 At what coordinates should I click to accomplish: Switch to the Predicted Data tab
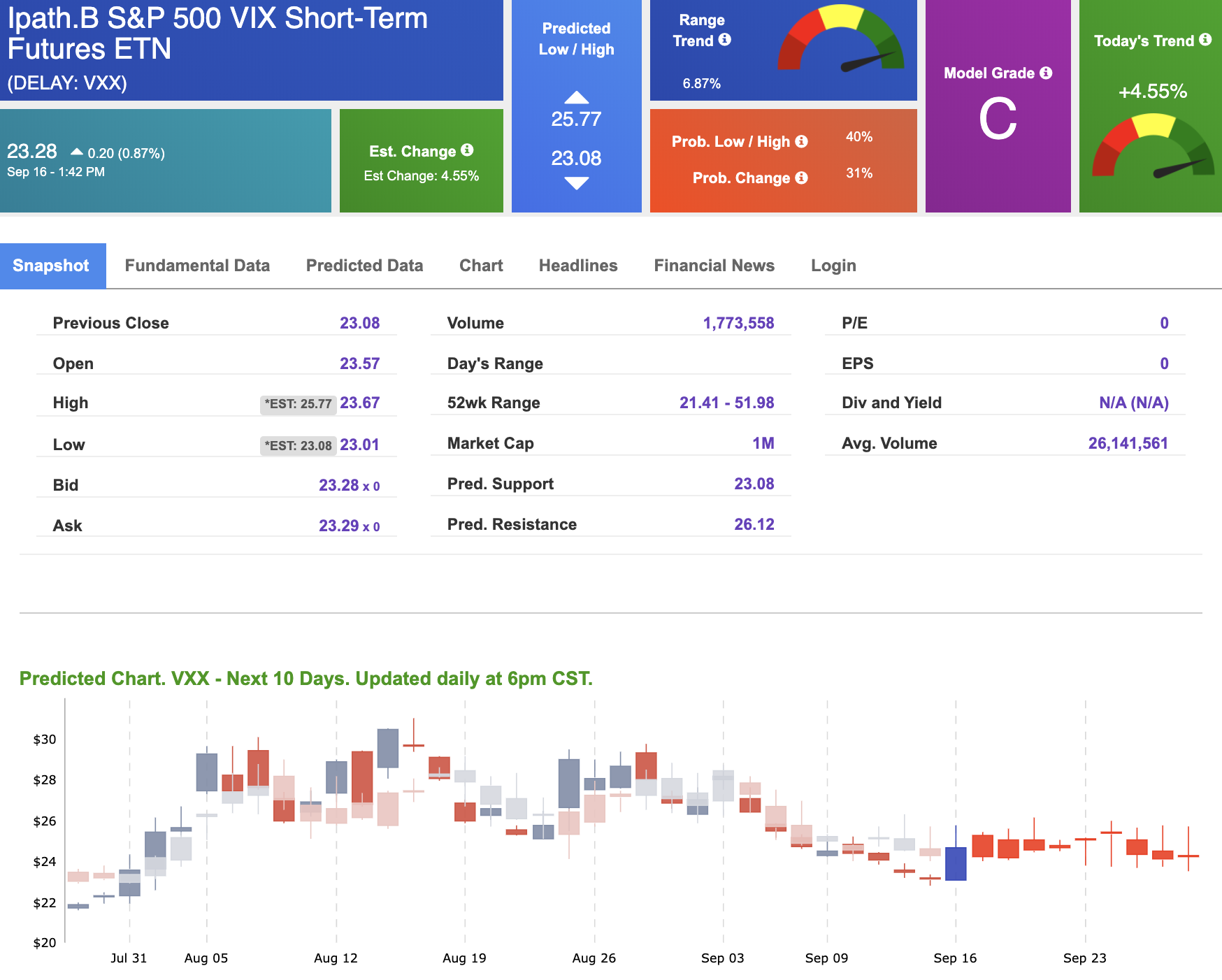[x=364, y=266]
